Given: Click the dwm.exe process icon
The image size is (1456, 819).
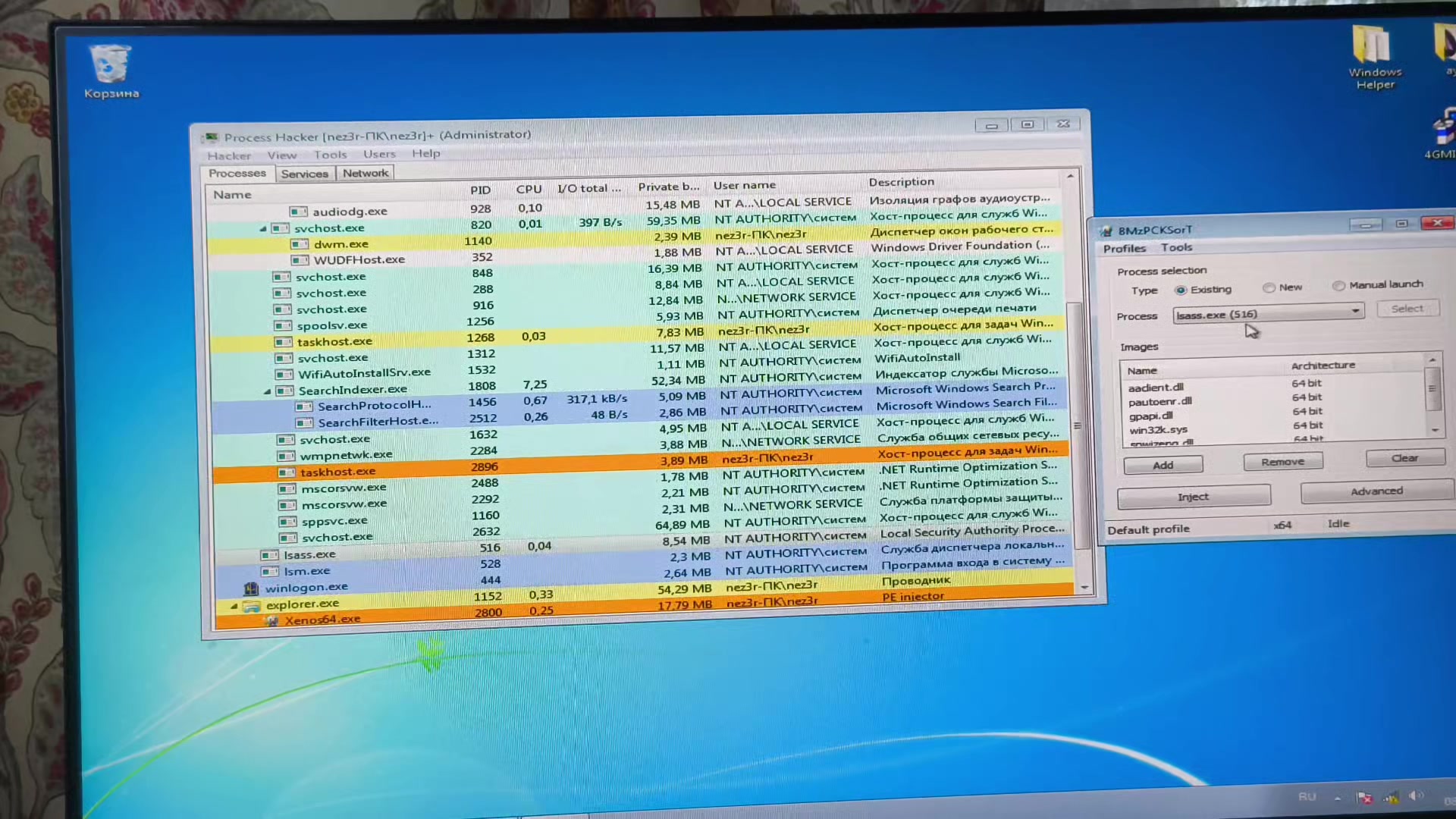Looking at the screenshot, I should [300, 244].
